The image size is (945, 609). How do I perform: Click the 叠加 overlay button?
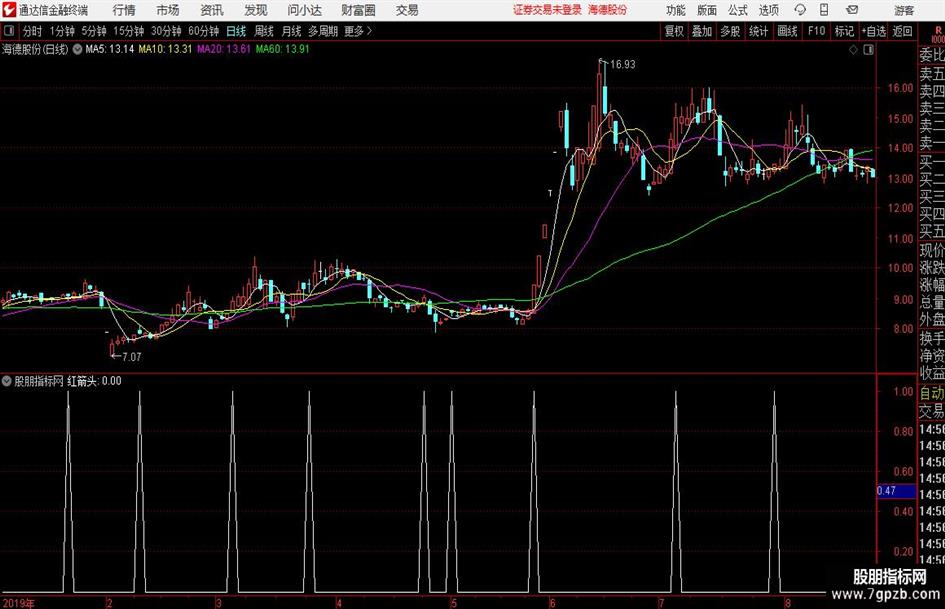click(x=702, y=31)
